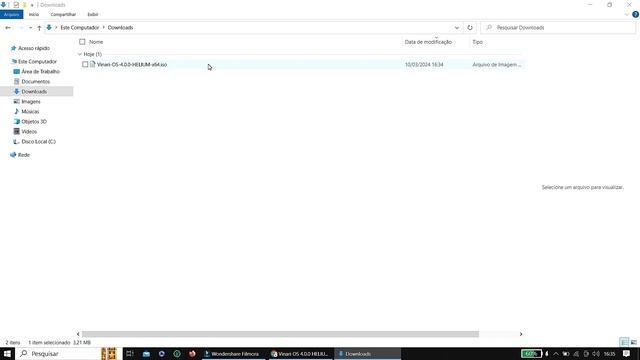
Task: Select Este Computador in the address path
Action: pos(80,28)
